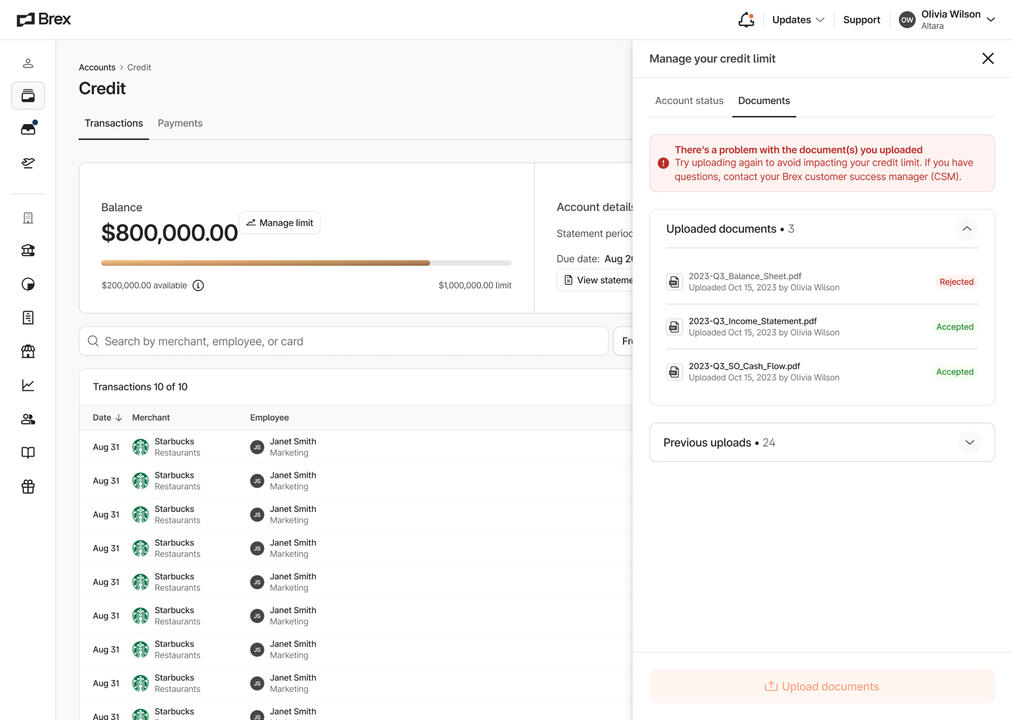Expand the Previous uploads section
This screenshot has height=720, width=1012.
(968, 442)
